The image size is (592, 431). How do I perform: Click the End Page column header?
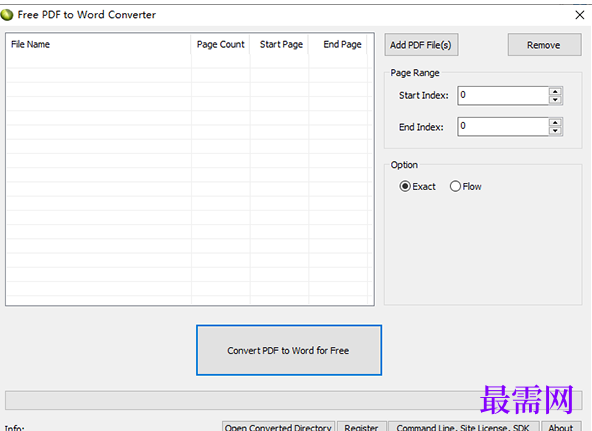point(338,45)
